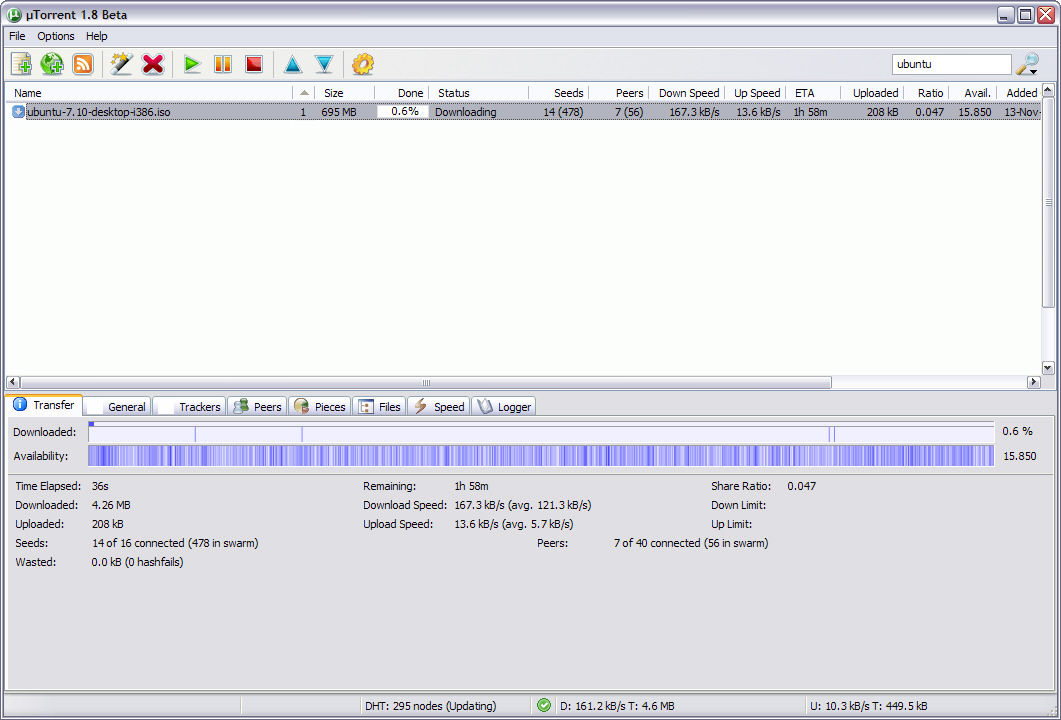Click vertical scrollbar up arrow

[x=1048, y=90]
